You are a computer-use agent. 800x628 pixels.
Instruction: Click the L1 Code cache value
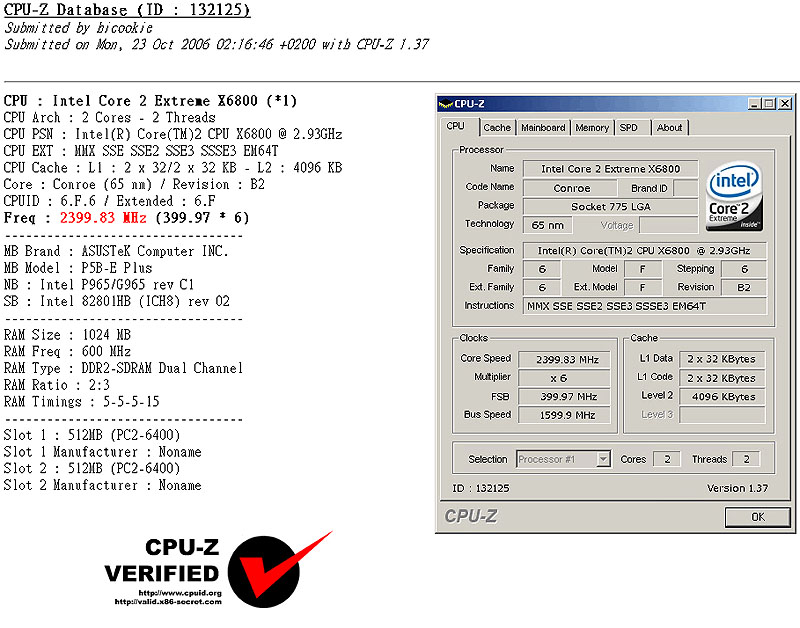[x=722, y=378]
